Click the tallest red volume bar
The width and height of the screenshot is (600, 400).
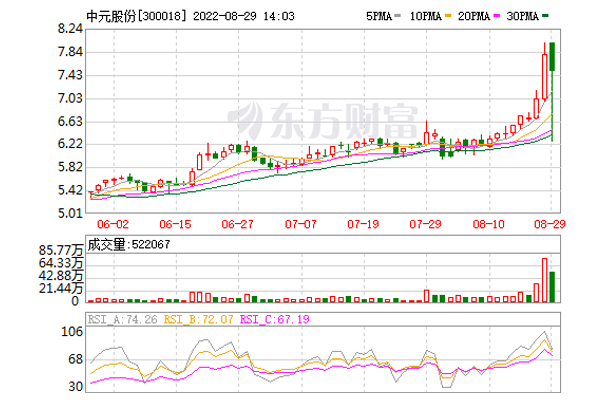point(545,279)
